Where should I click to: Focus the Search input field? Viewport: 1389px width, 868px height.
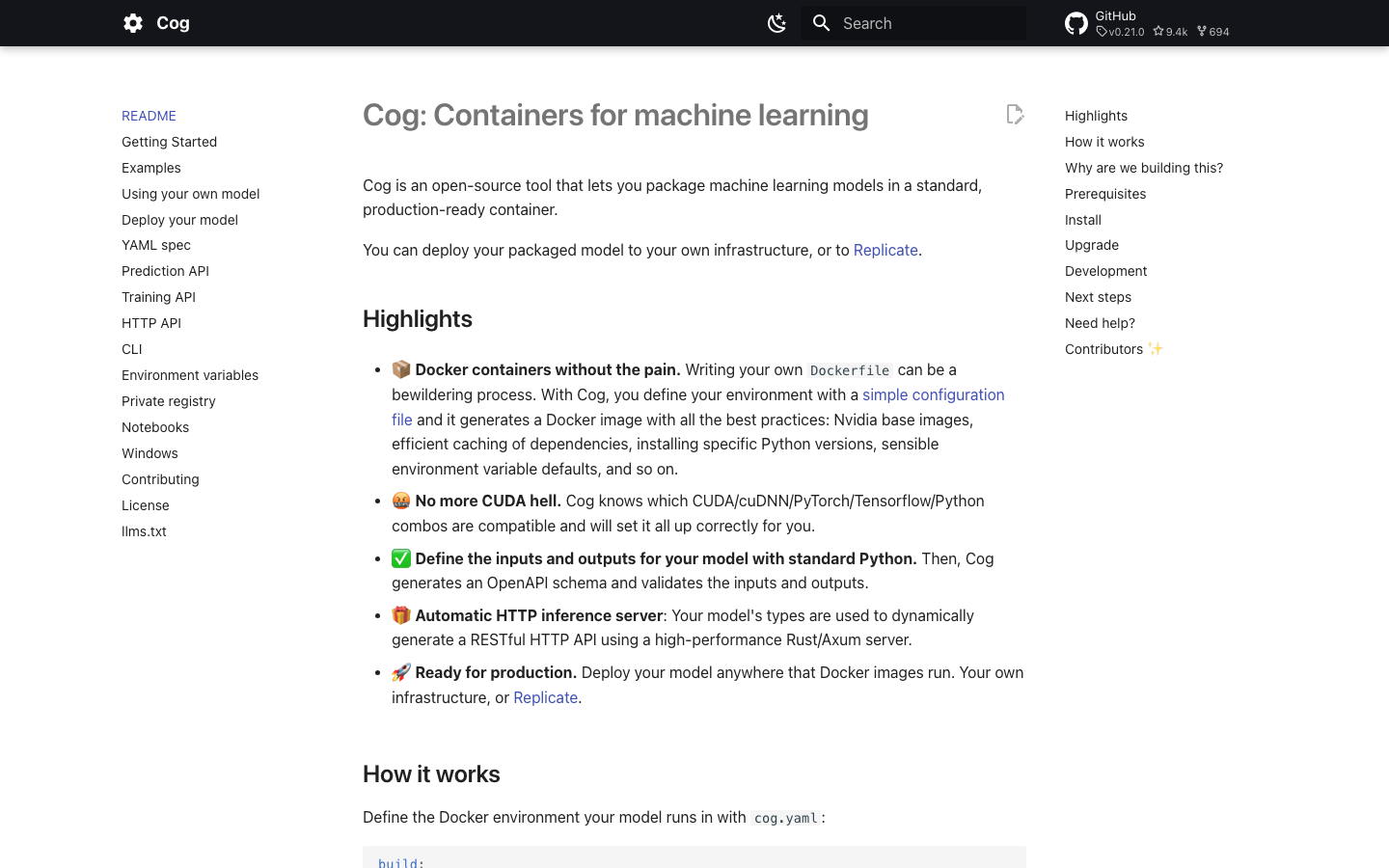click(x=913, y=23)
